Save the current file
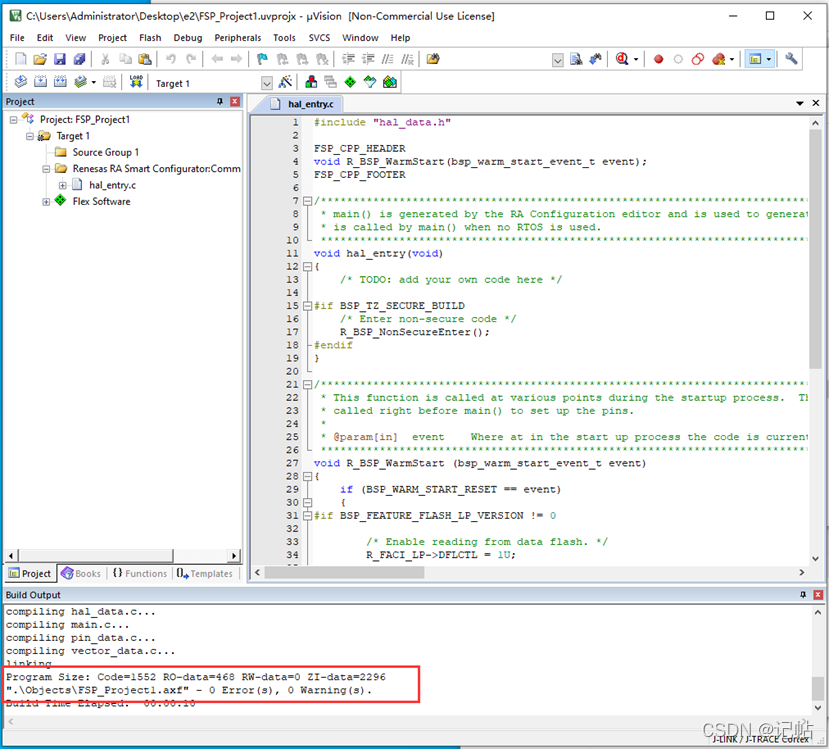Viewport: 829px width, 749px height. (60, 59)
